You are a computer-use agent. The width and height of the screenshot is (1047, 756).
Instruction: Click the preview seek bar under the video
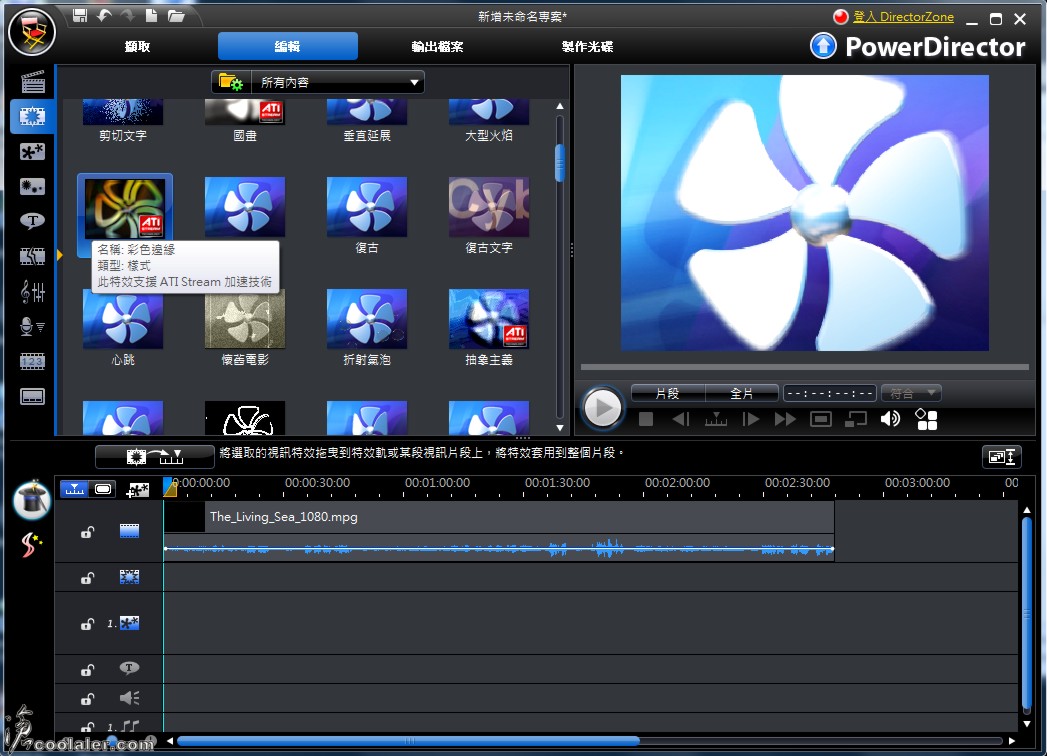coord(805,367)
